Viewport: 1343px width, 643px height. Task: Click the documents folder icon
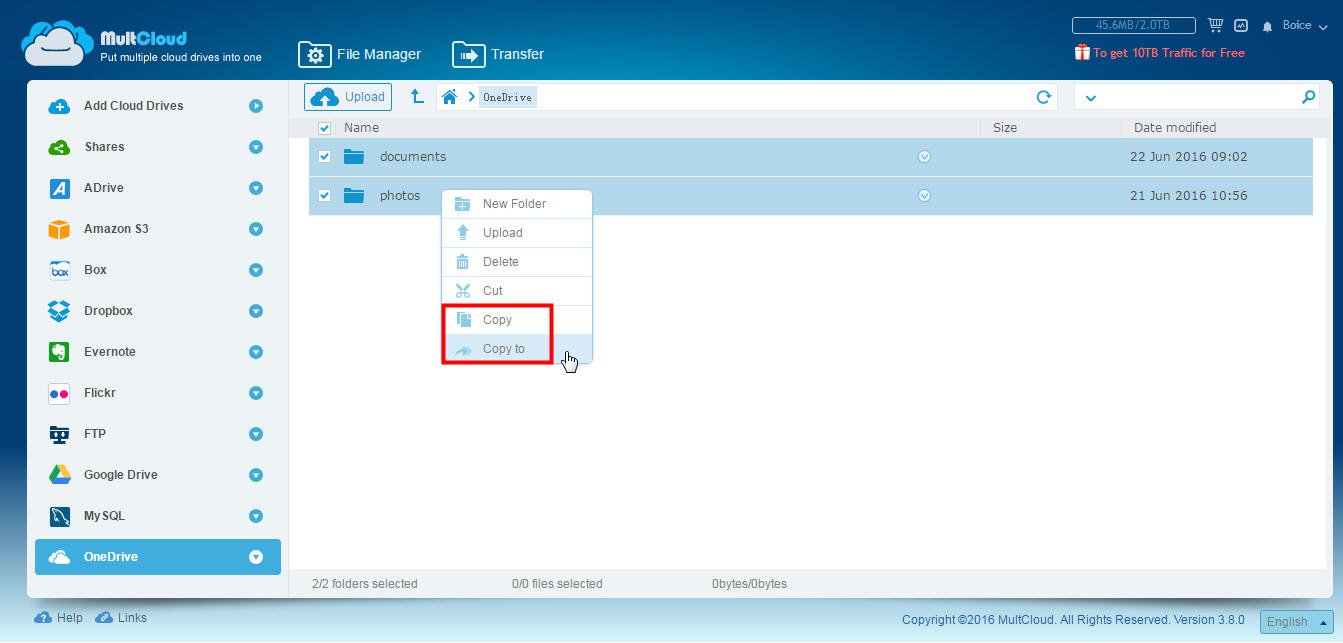pos(354,156)
